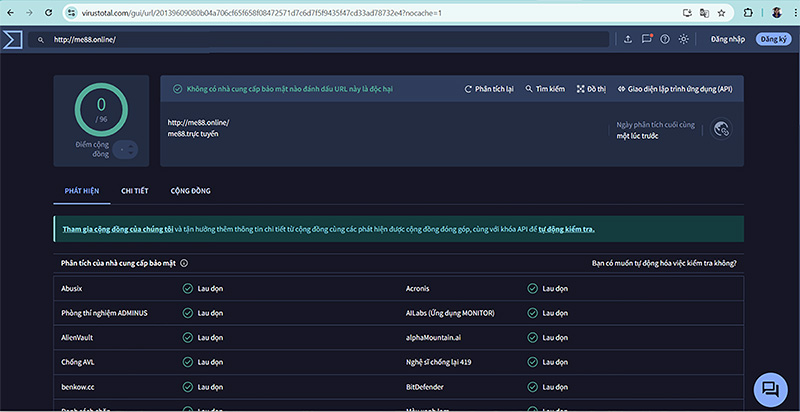This screenshot has height=412, width=800.
Task: Click the upload file icon
Action: 628,39
